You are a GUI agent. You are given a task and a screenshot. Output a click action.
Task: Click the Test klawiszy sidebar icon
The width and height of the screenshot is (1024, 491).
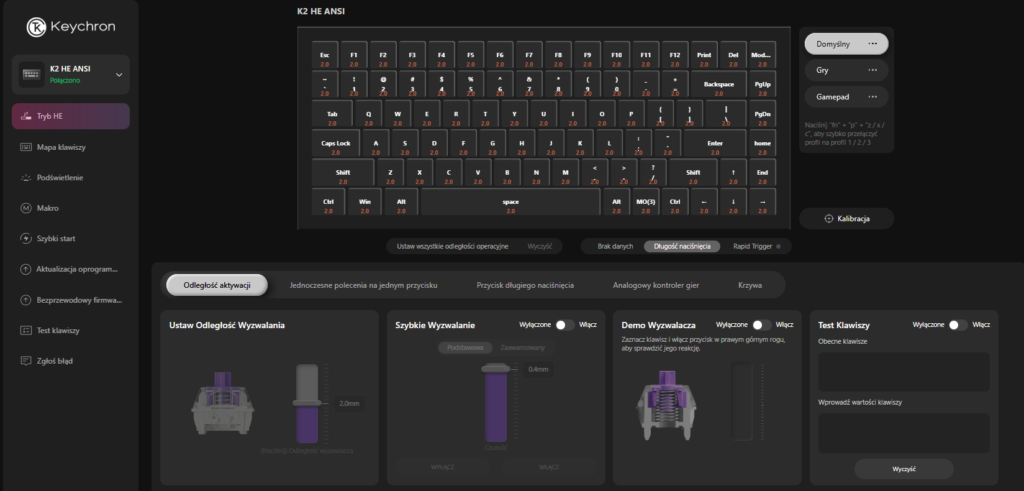click(25, 330)
